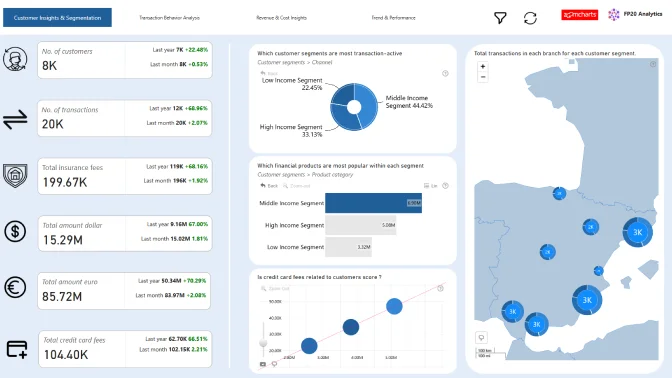
Task: Click the camera icon below scatter chart
Action: coord(263,364)
